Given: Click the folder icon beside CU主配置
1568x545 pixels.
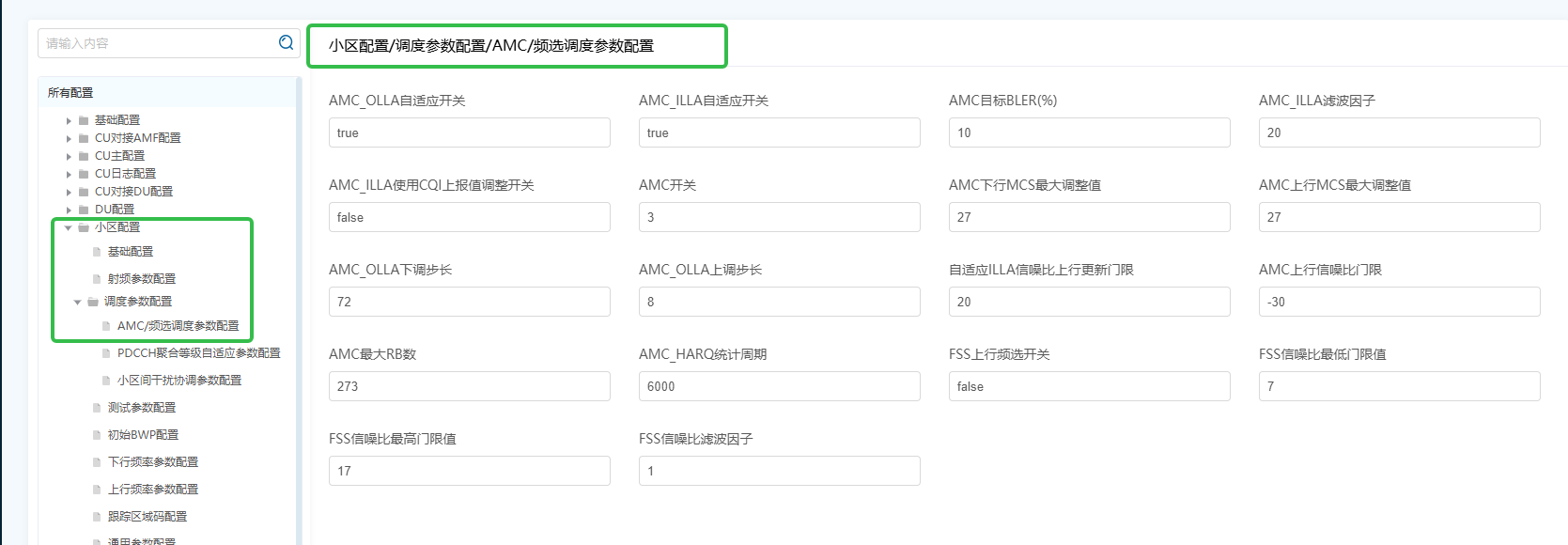Looking at the screenshot, I should [x=84, y=156].
